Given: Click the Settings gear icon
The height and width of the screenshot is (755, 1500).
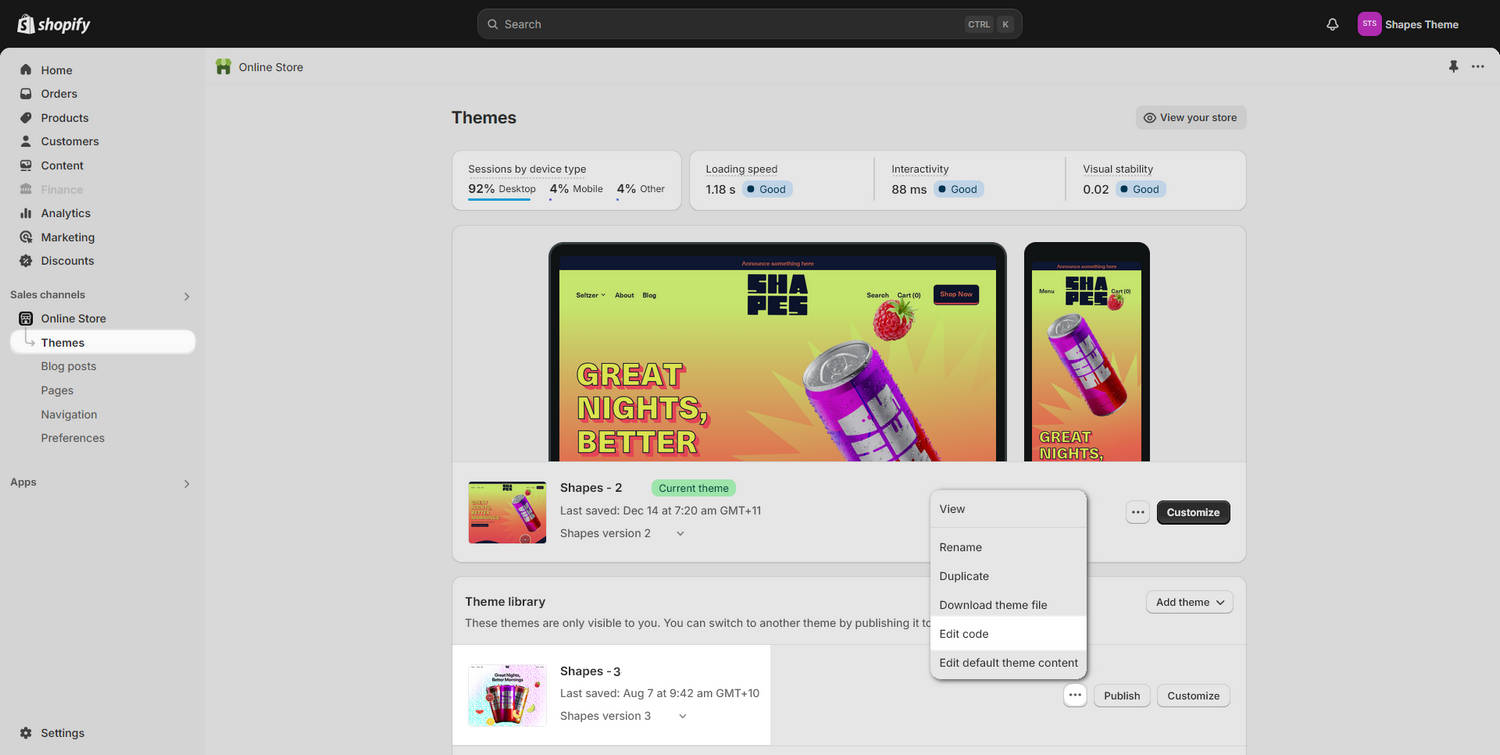Looking at the screenshot, I should point(26,733).
